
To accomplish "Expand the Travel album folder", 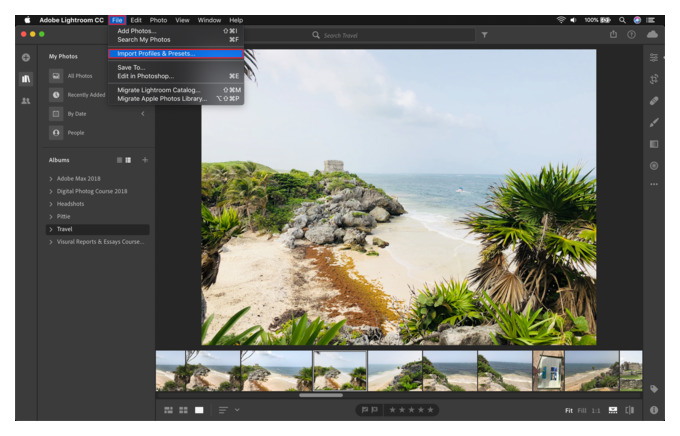I will tap(51, 229).
